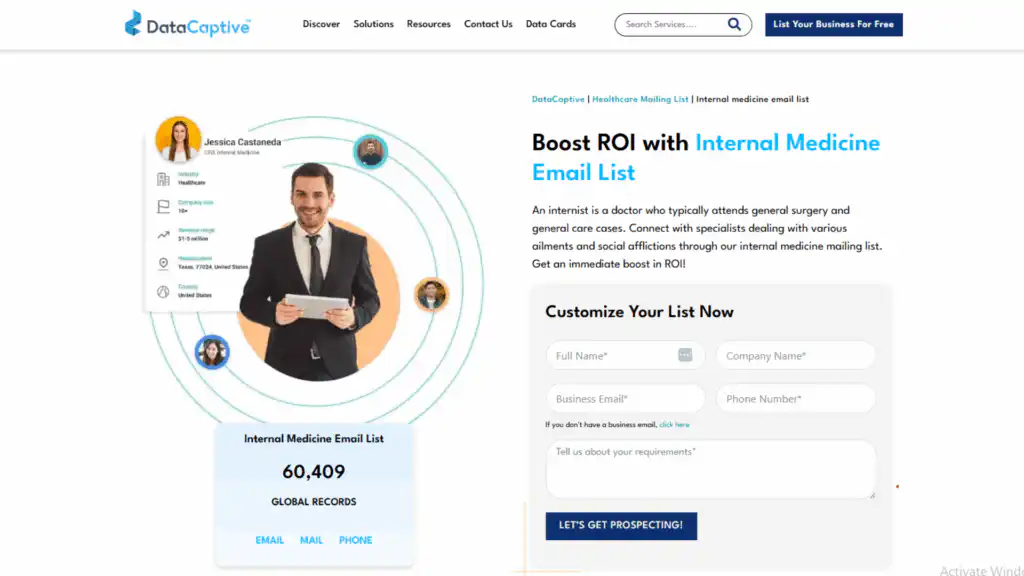Image resolution: width=1024 pixels, height=576 pixels.
Task: Open Data Cards in navigation
Action: point(551,24)
